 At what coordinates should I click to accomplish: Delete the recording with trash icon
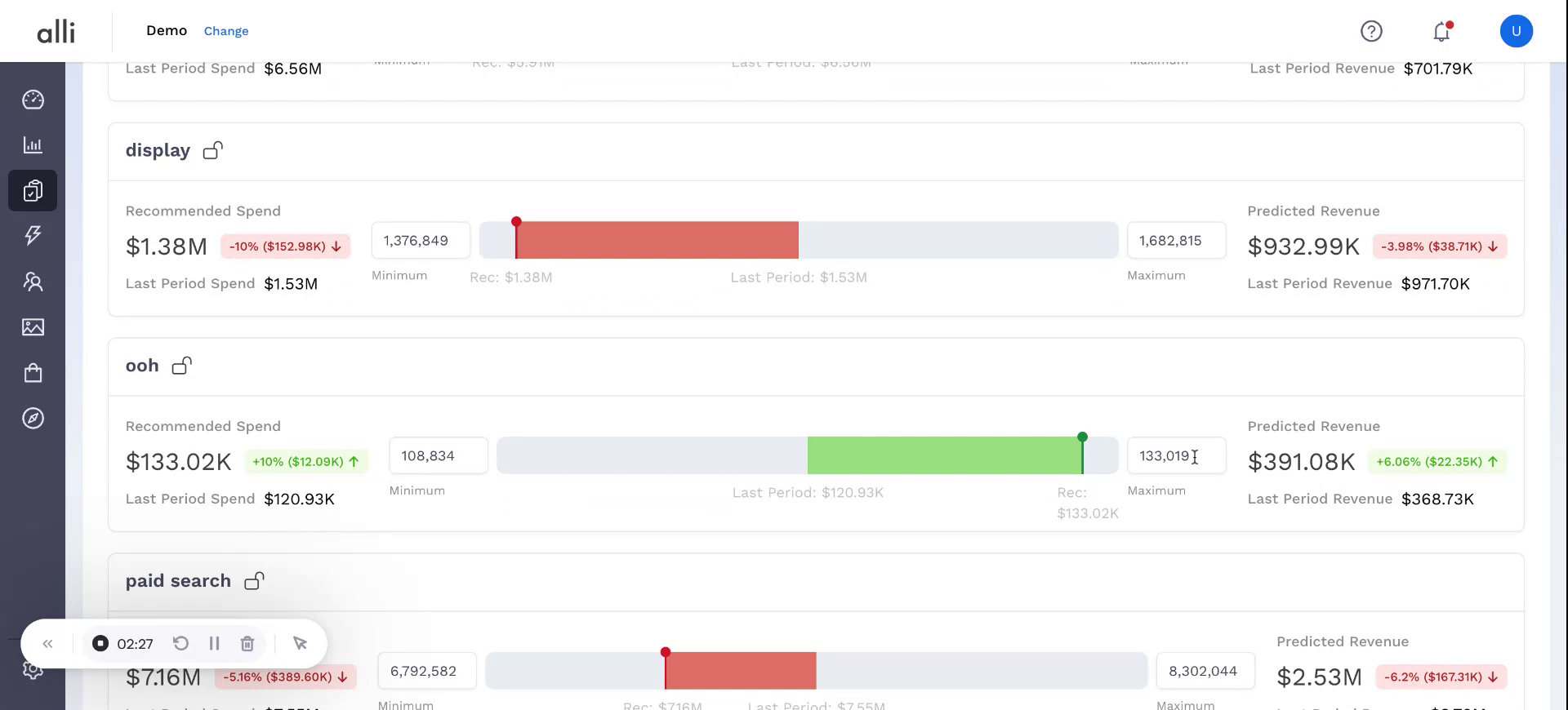[247, 644]
